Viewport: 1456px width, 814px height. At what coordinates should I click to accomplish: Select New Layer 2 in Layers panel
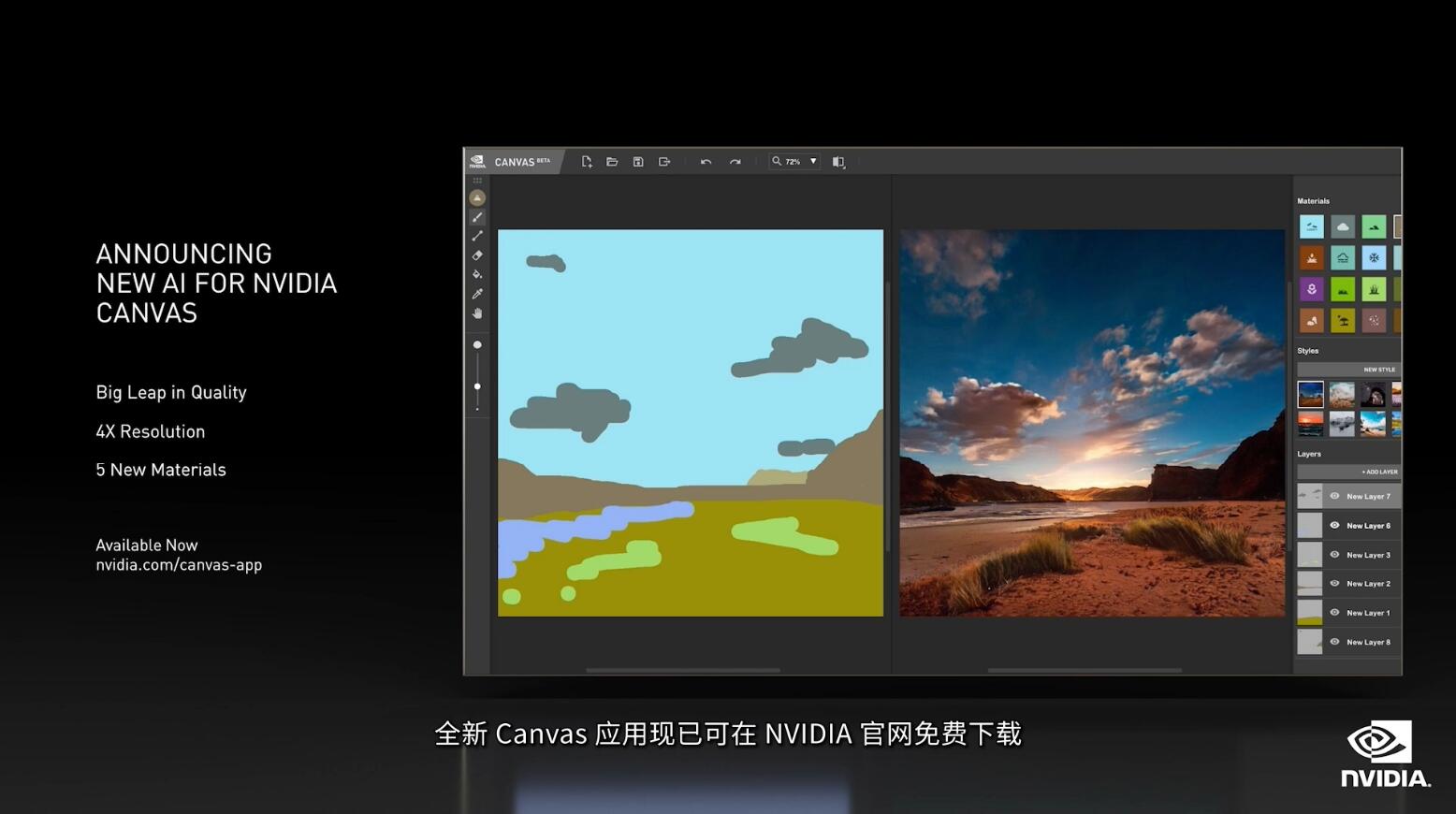click(x=1368, y=584)
